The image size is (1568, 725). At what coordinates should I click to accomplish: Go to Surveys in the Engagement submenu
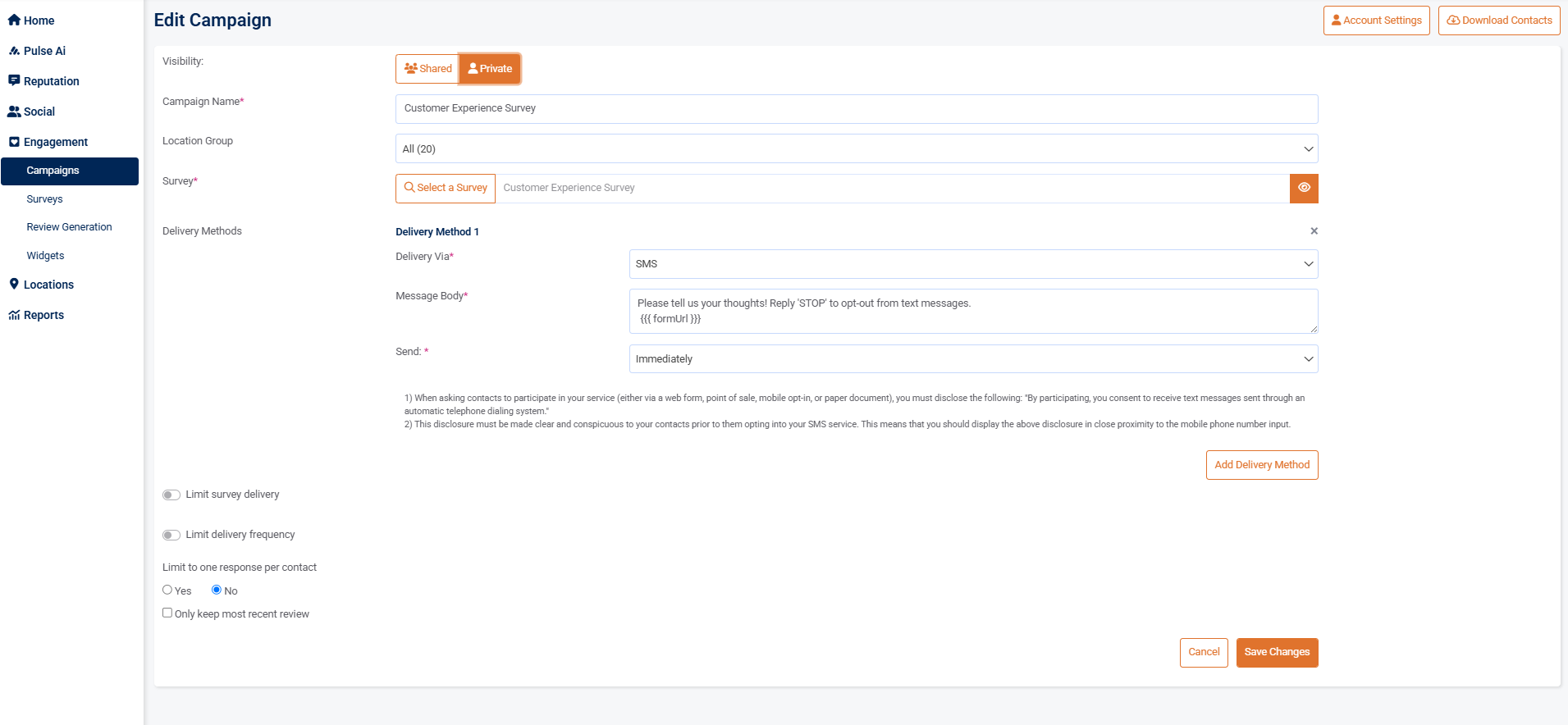coord(44,199)
